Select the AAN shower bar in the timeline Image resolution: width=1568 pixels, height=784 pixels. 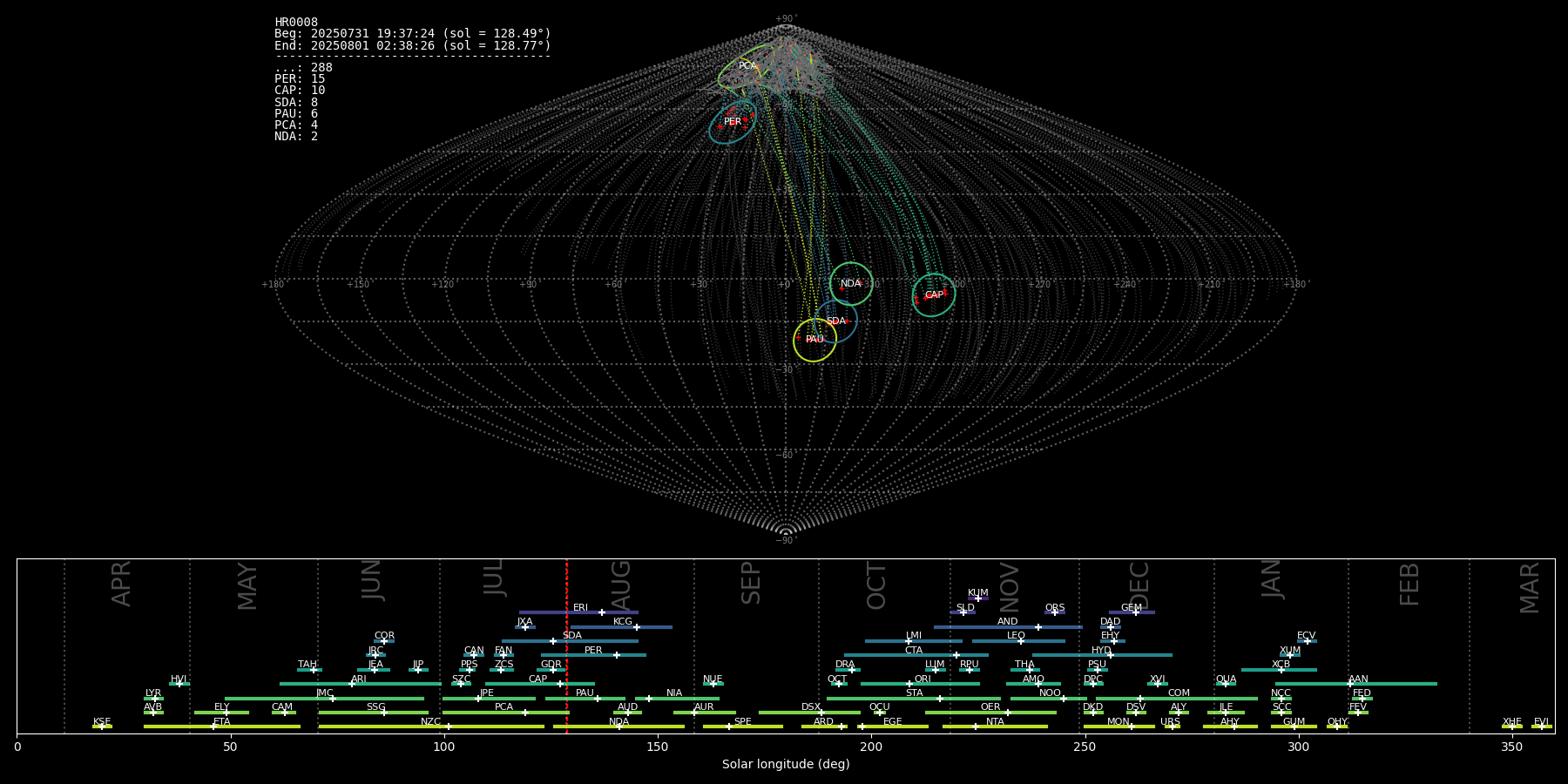1356,684
